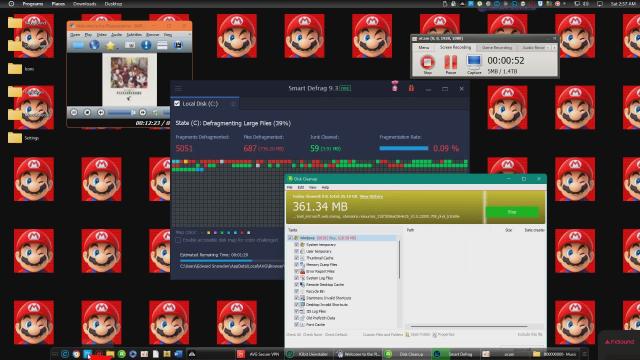Click the playlist icon in media player toolbar
The height and width of the screenshot is (360, 640).
pyautogui.click(x=162, y=45)
